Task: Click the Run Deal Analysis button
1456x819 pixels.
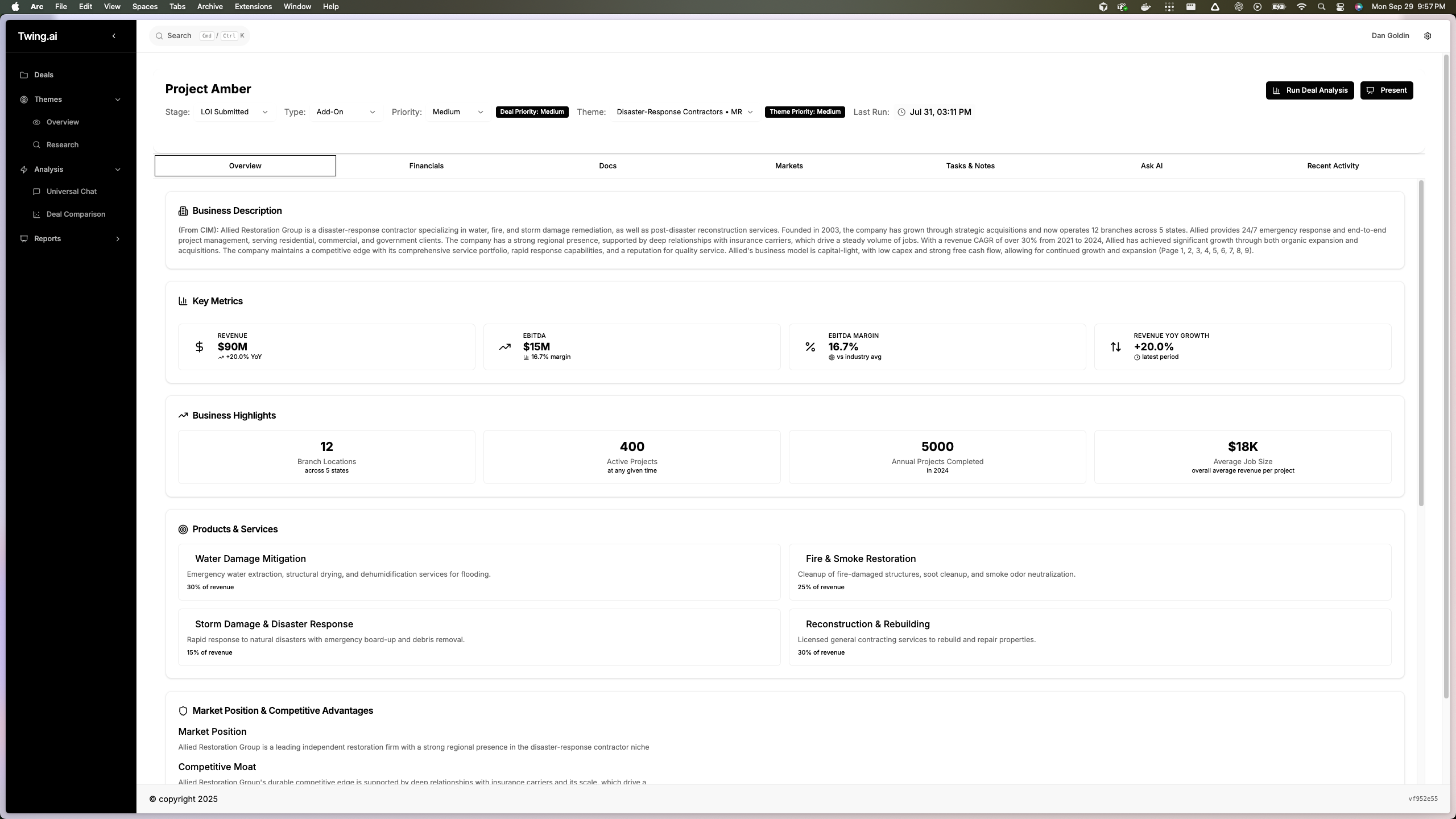Action: [x=1309, y=90]
